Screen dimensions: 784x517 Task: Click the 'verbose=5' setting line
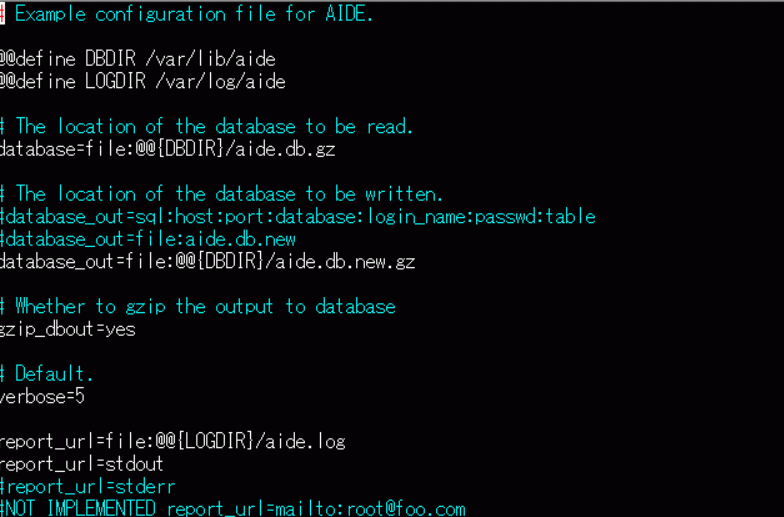42,396
